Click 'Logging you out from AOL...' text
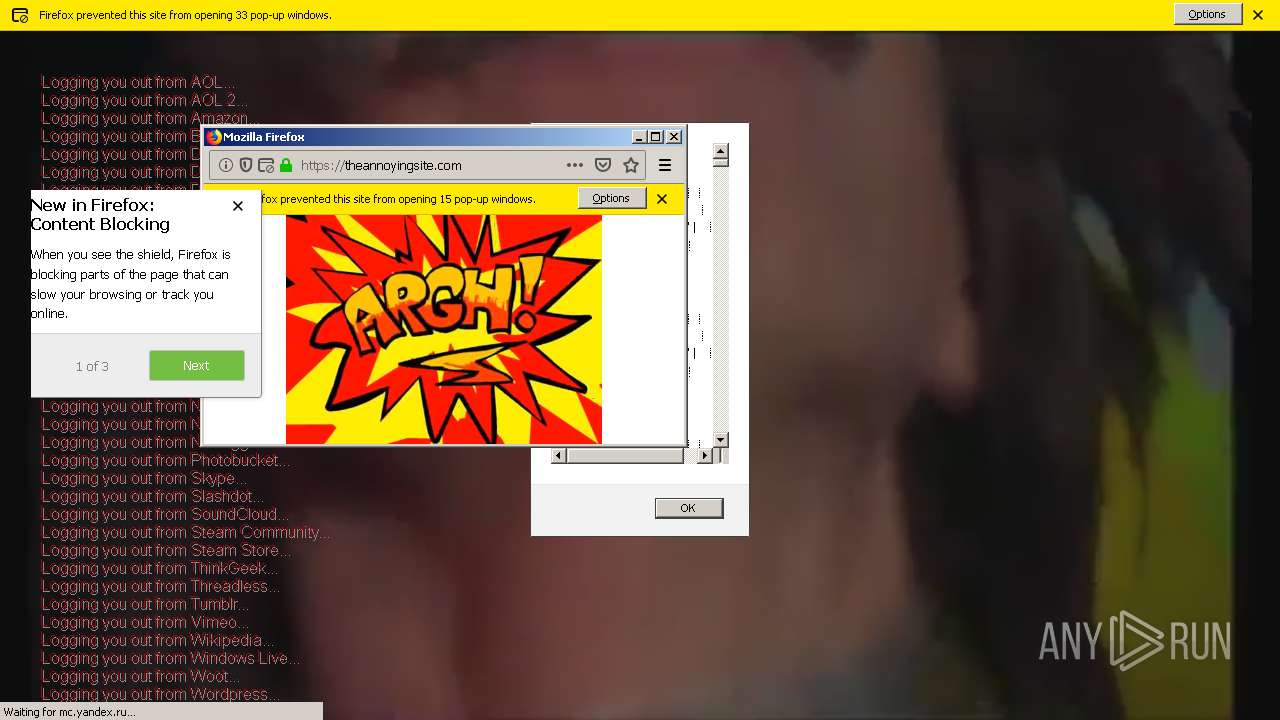This screenshot has height=720, width=1280. pos(138,82)
